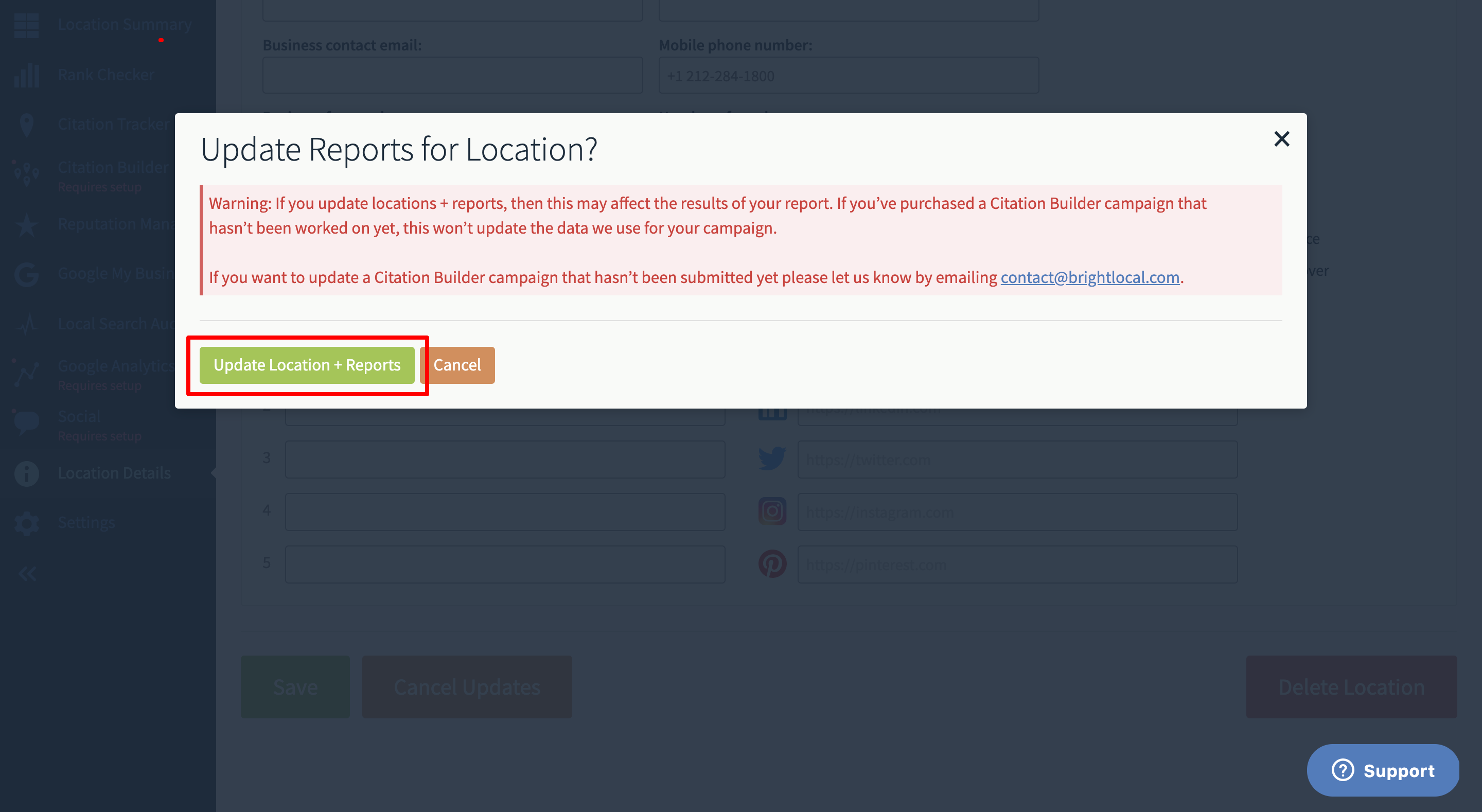Open Reputation Manager in sidebar
Image resolution: width=1482 pixels, height=812 pixels.
coord(116,224)
